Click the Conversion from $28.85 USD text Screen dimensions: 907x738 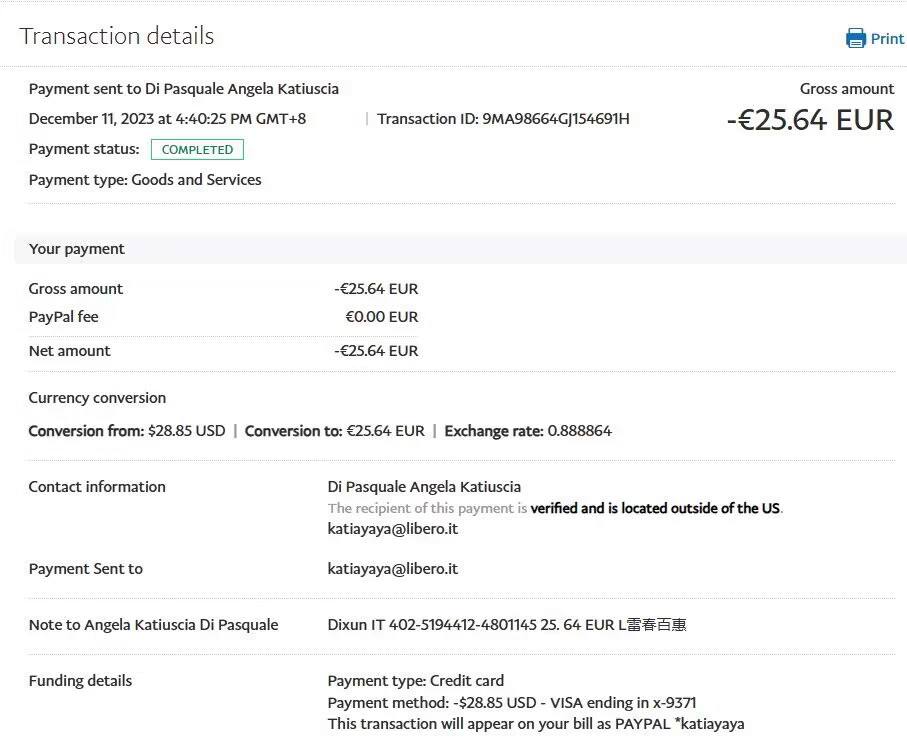[x=127, y=431]
